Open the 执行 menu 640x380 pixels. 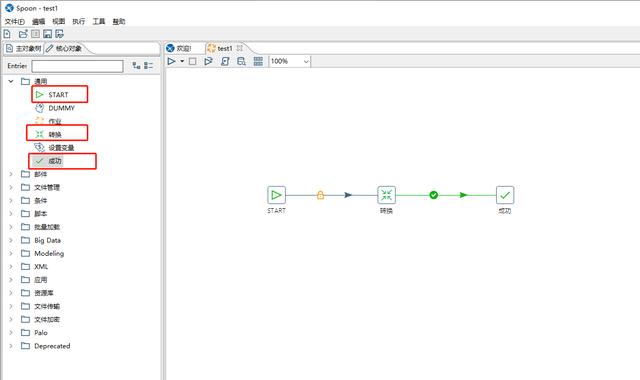pyautogui.click(x=78, y=21)
